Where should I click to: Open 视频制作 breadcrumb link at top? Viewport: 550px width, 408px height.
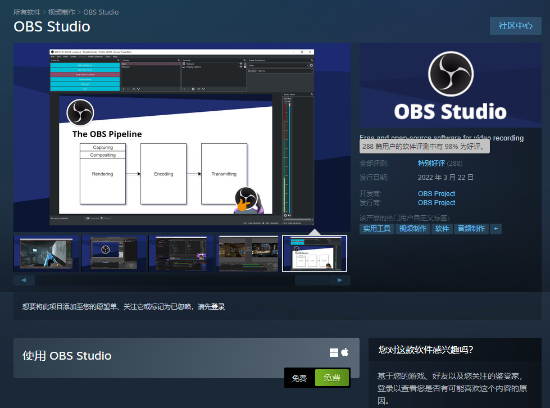click(x=61, y=12)
